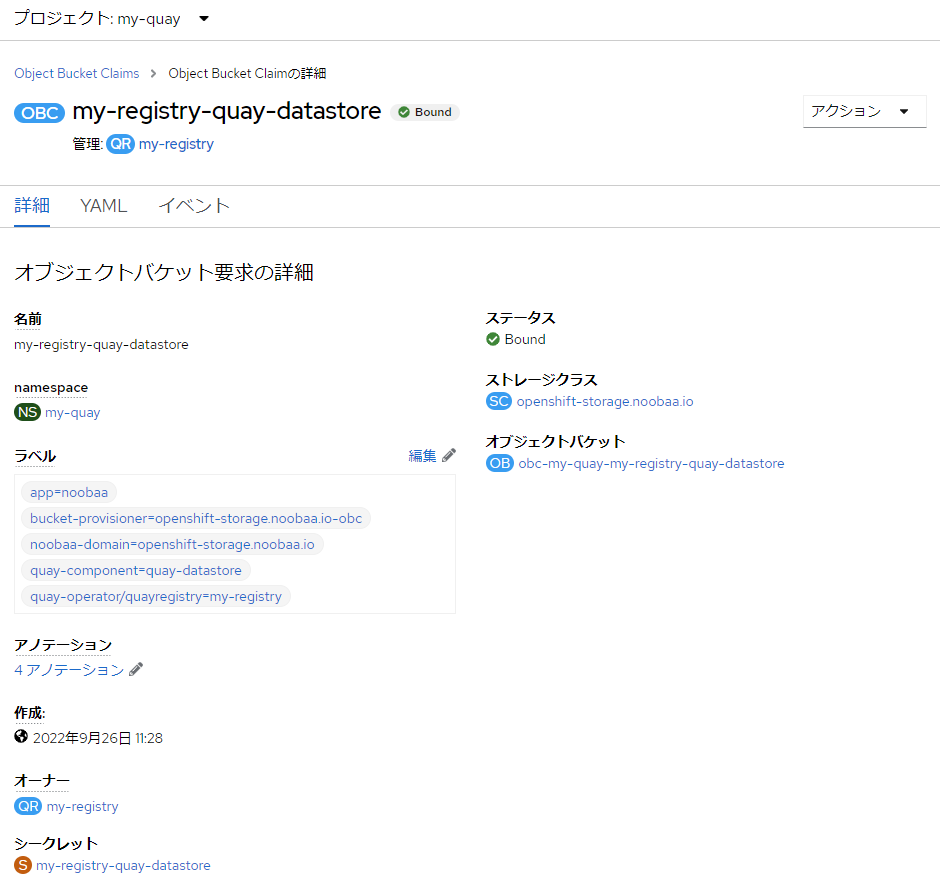Navigate back via Object Bucket Claims breadcrumb
The image size is (940, 890).
tap(76, 73)
